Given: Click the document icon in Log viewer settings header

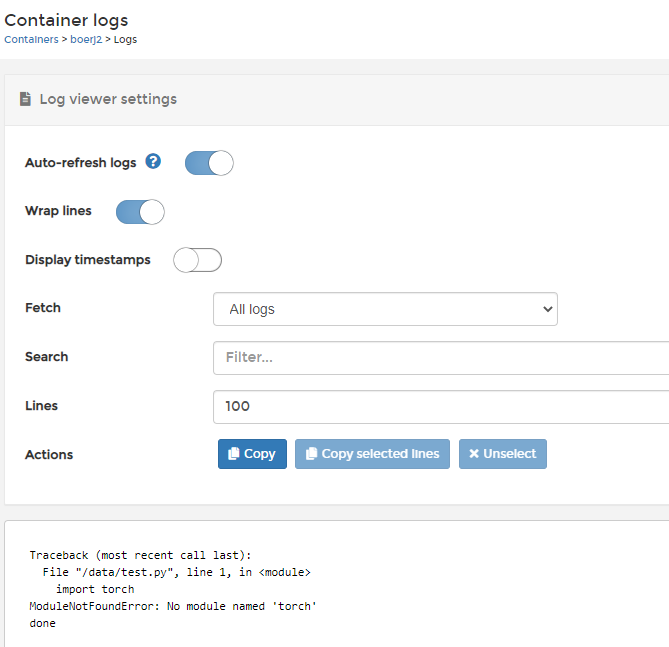Looking at the screenshot, I should [x=25, y=99].
